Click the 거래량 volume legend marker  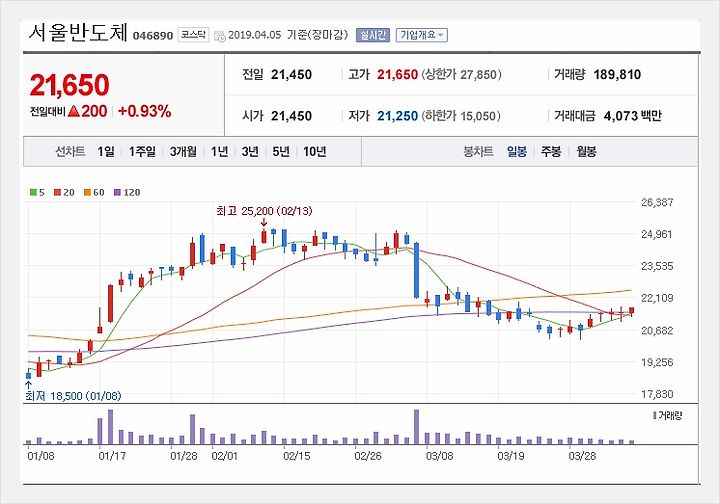(654, 415)
